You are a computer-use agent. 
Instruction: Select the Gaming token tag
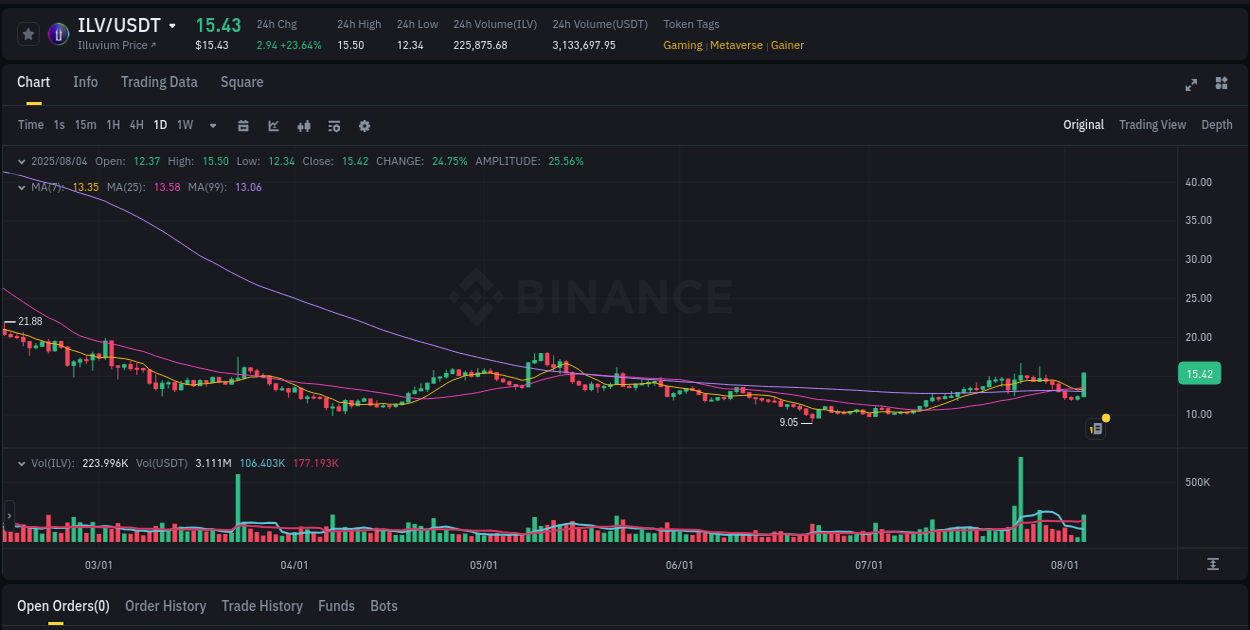click(683, 45)
